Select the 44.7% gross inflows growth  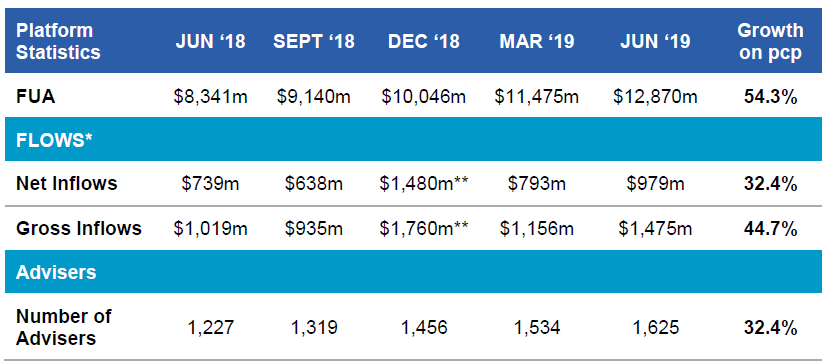click(770, 229)
